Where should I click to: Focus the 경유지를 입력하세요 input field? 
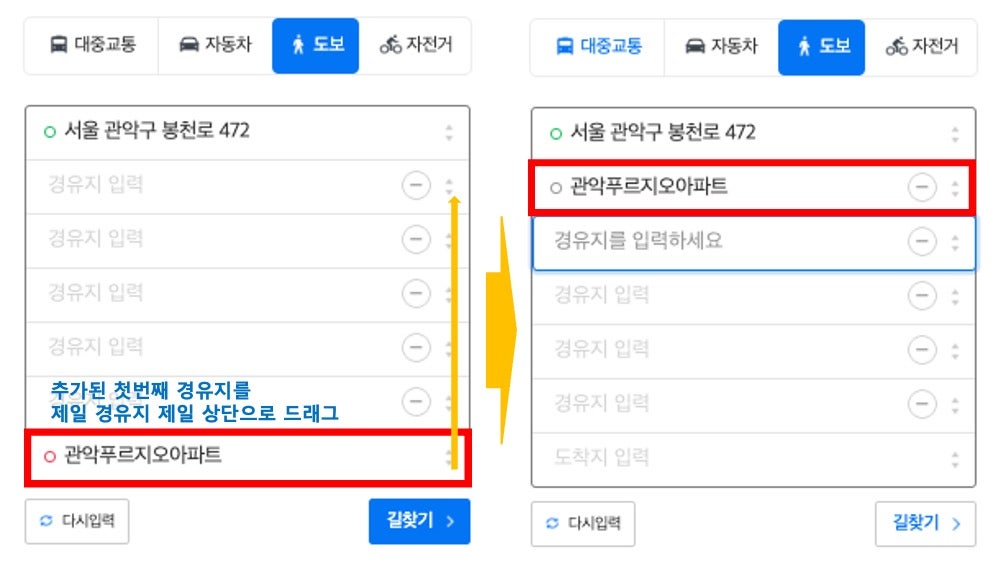[x=717, y=242]
